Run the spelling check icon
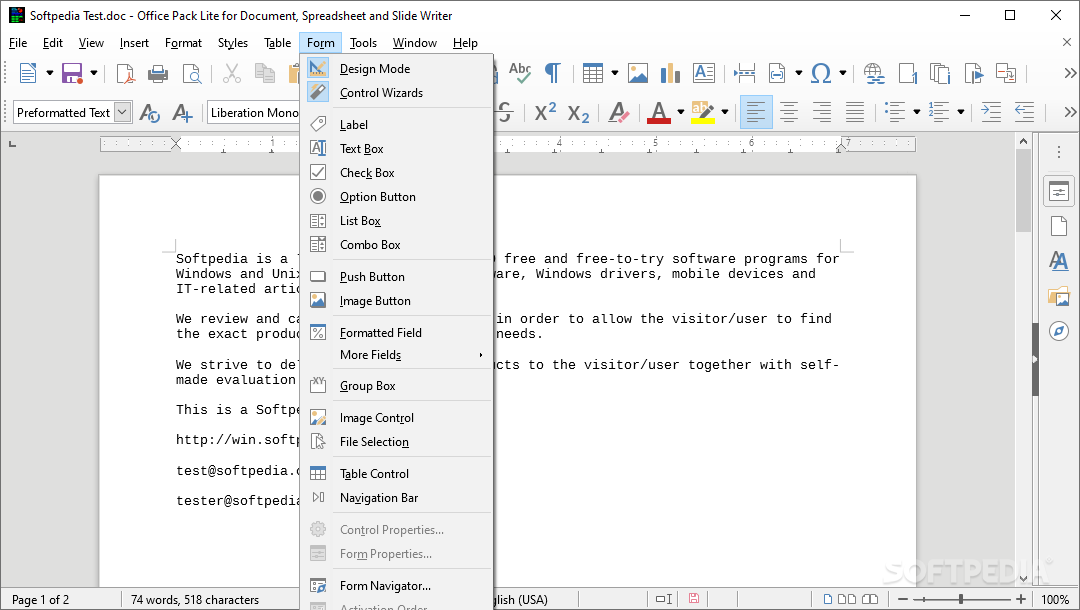Viewport: 1080px width, 610px height. coord(520,72)
